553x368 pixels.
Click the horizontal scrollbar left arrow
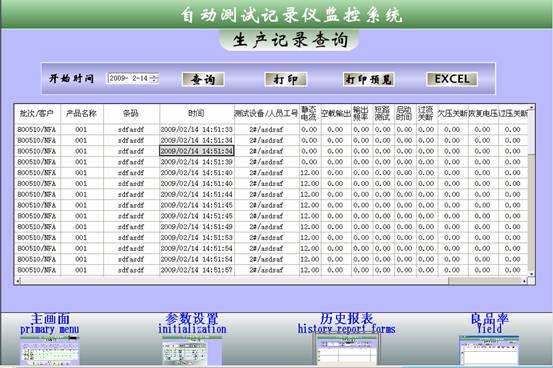point(18,281)
